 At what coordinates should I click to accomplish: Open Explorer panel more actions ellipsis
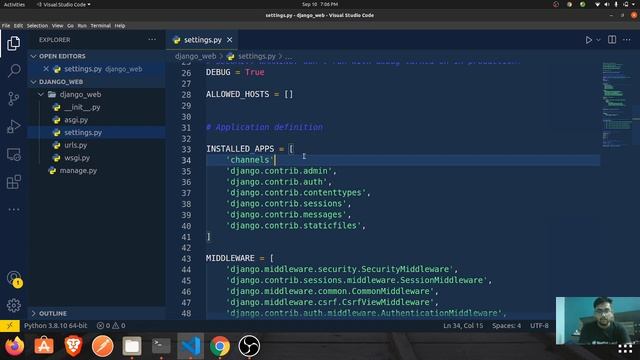point(152,40)
